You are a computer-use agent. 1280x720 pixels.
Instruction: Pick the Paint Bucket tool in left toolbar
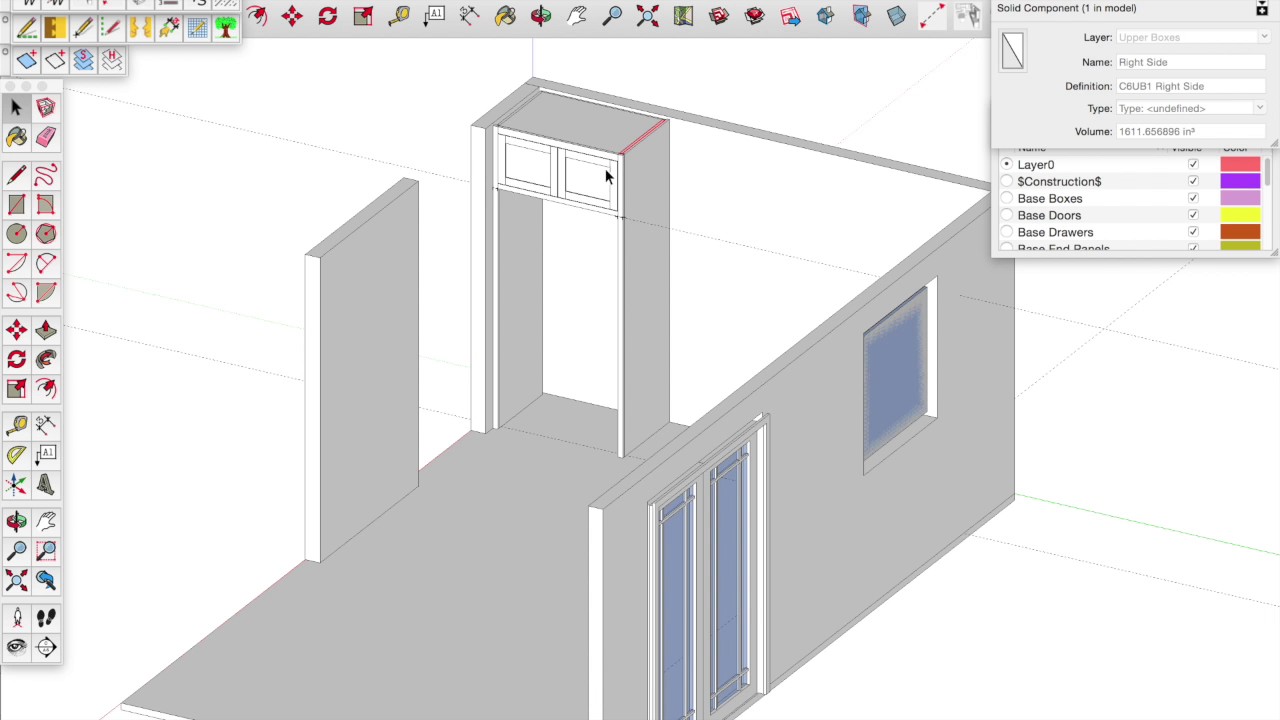click(x=16, y=138)
